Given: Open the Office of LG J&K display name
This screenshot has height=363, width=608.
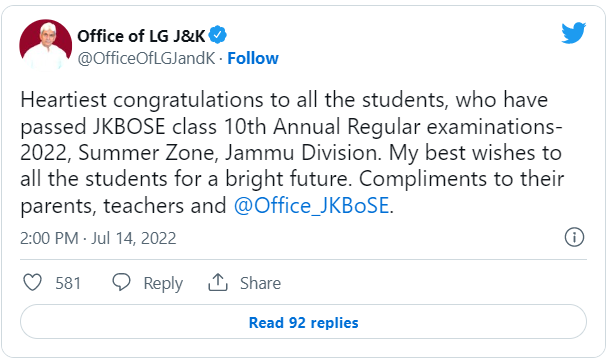Looking at the screenshot, I should [141, 36].
